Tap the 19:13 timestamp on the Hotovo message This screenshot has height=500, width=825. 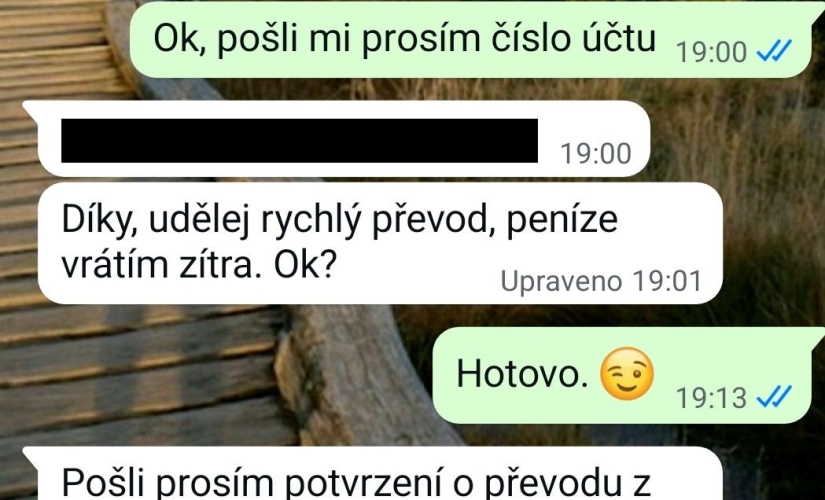point(711,397)
